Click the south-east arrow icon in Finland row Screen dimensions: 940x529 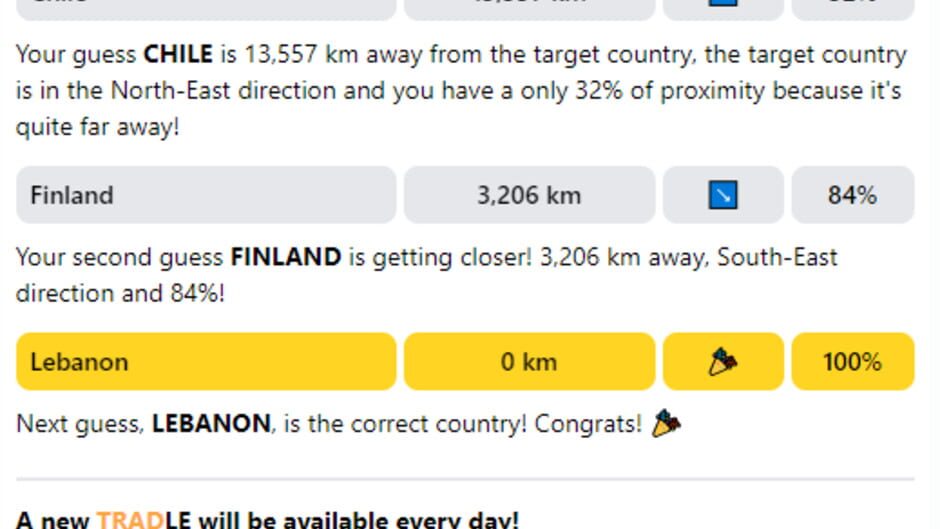[722, 195]
